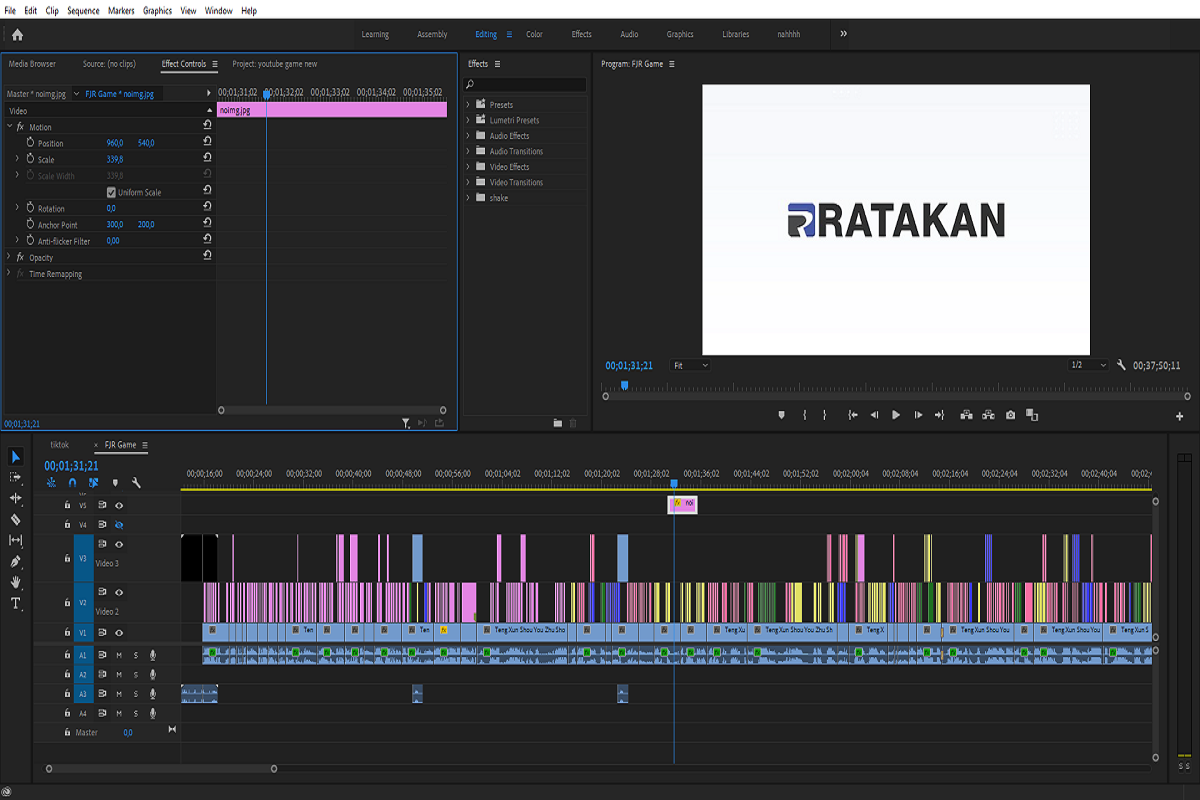Play the sequence in Program Monitor
Viewport: 1200px width, 800px height.
(896, 415)
